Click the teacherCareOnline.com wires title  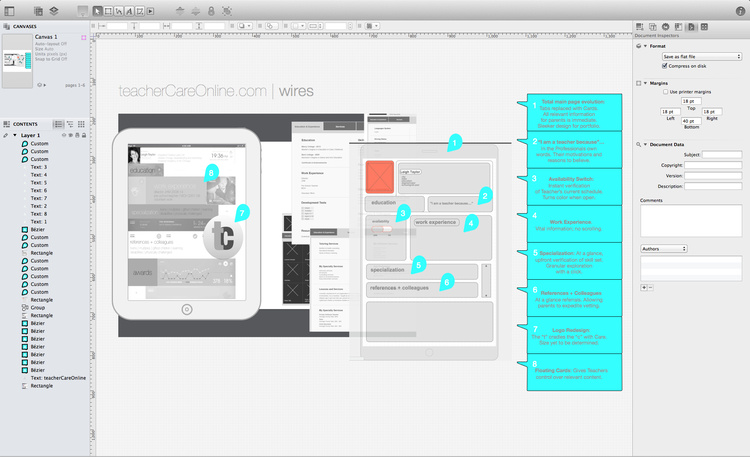click(216, 91)
